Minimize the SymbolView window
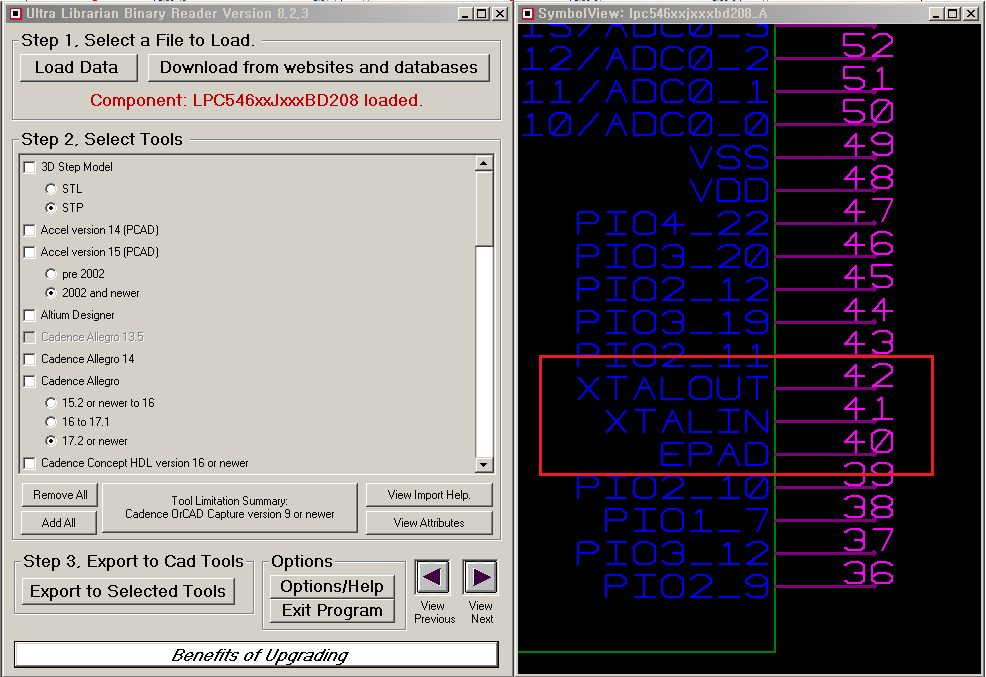Image resolution: width=986 pixels, height=677 pixels. tap(936, 14)
